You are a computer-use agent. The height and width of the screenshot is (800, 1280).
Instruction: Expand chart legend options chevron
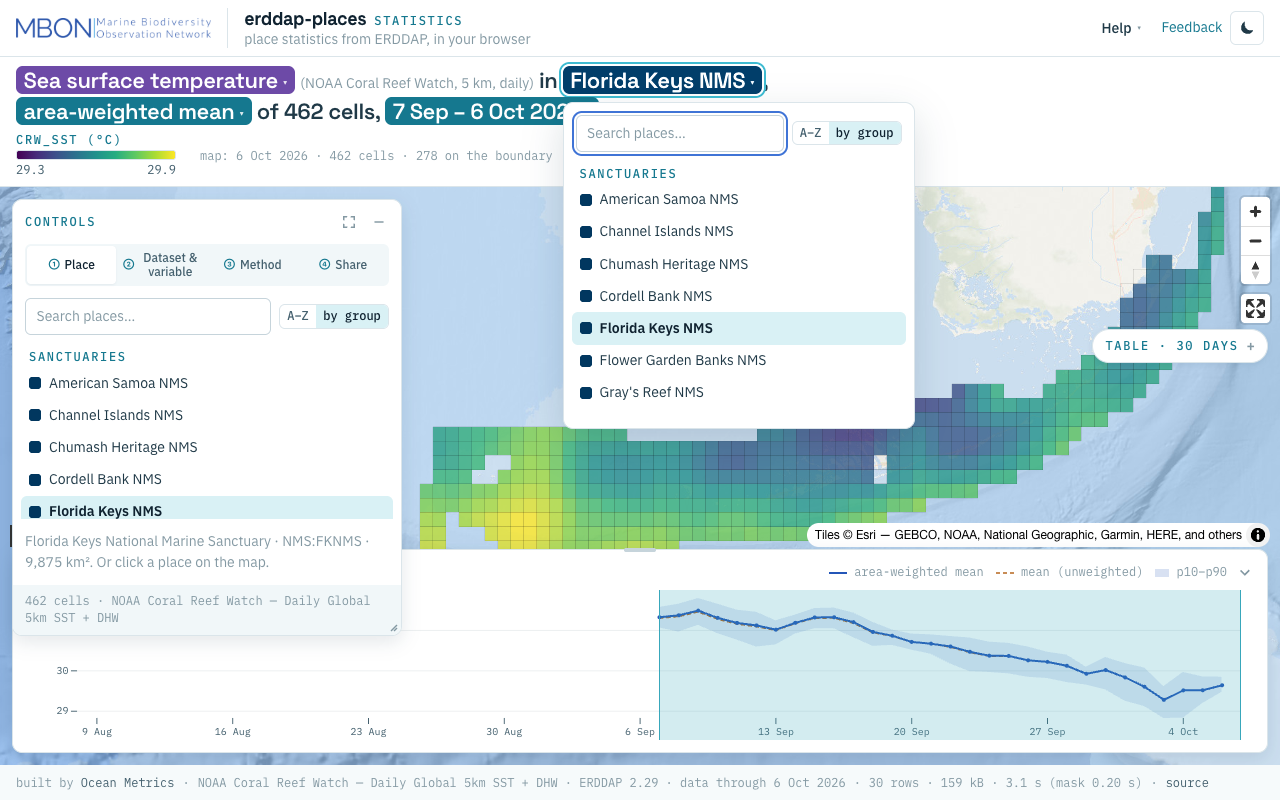click(1245, 573)
